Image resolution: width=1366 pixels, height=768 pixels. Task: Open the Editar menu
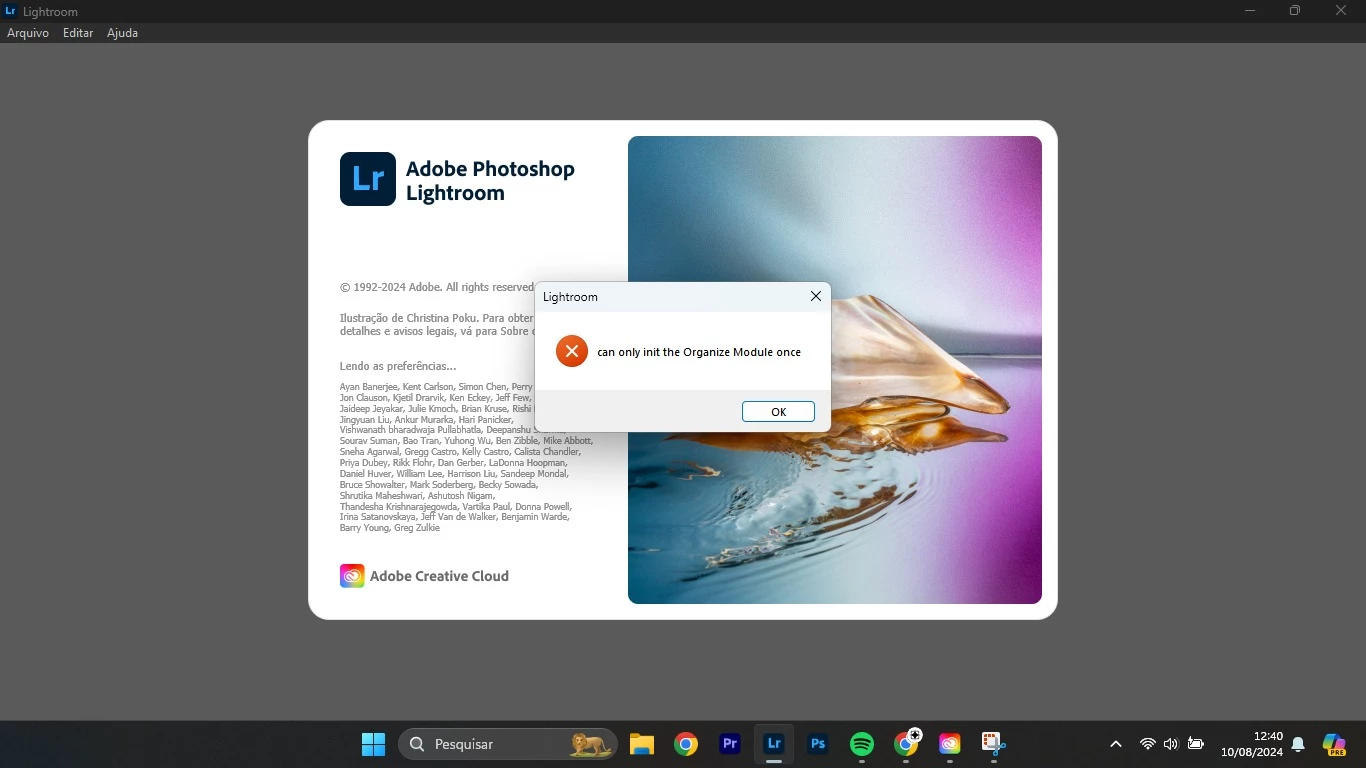tap(78, 33)
